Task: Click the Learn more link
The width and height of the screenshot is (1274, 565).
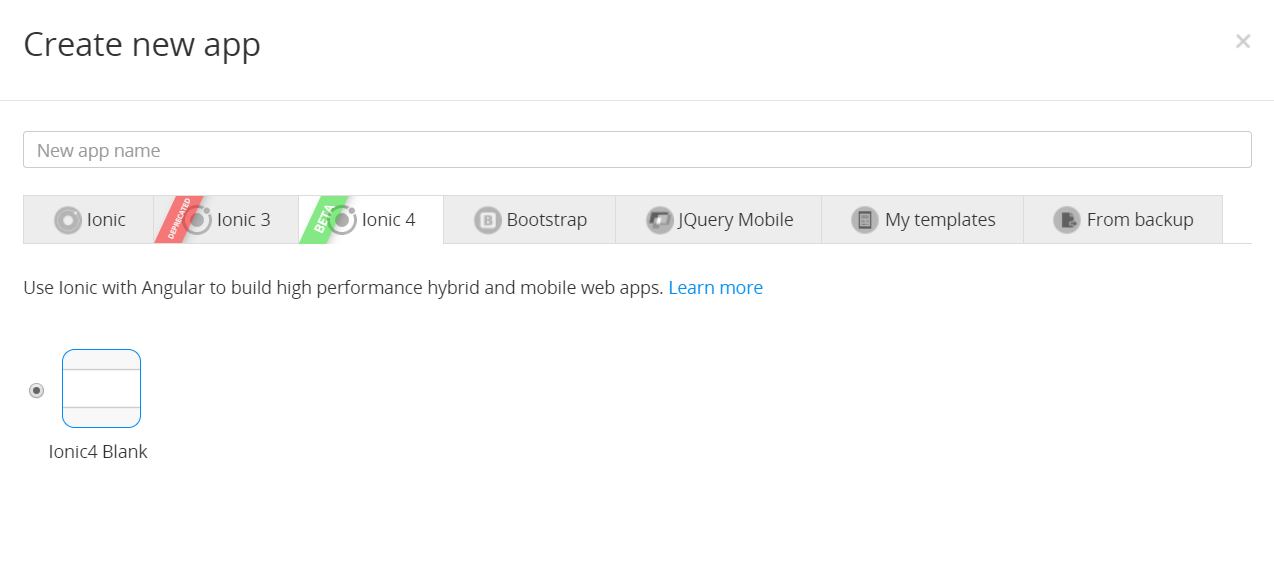Action: pyautogui.click(x=715, y=288)
